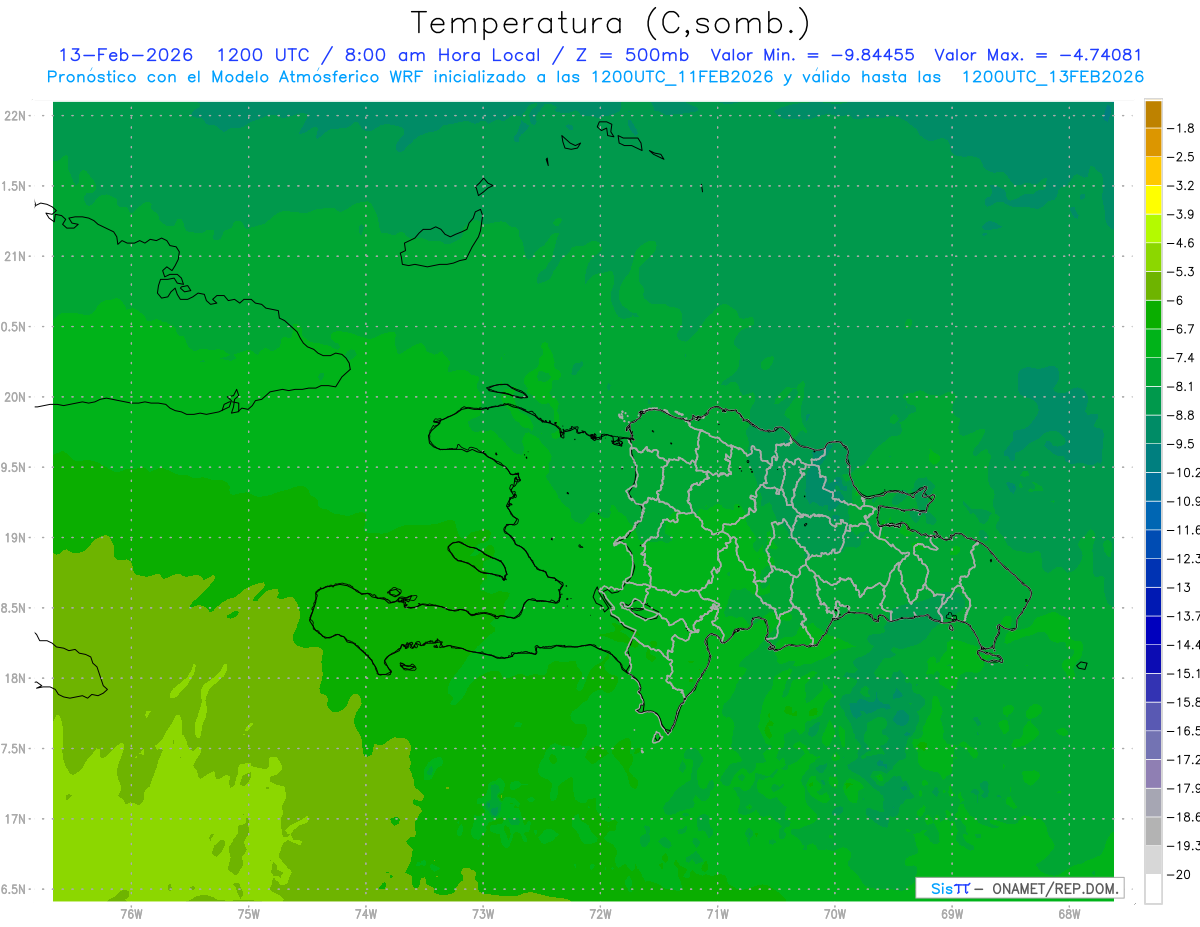The width and height of the screenshot is (1200, 927).
Task: Select the valid-until time '1200UTC_13FEB2026'
Action: pos(1053,77)
